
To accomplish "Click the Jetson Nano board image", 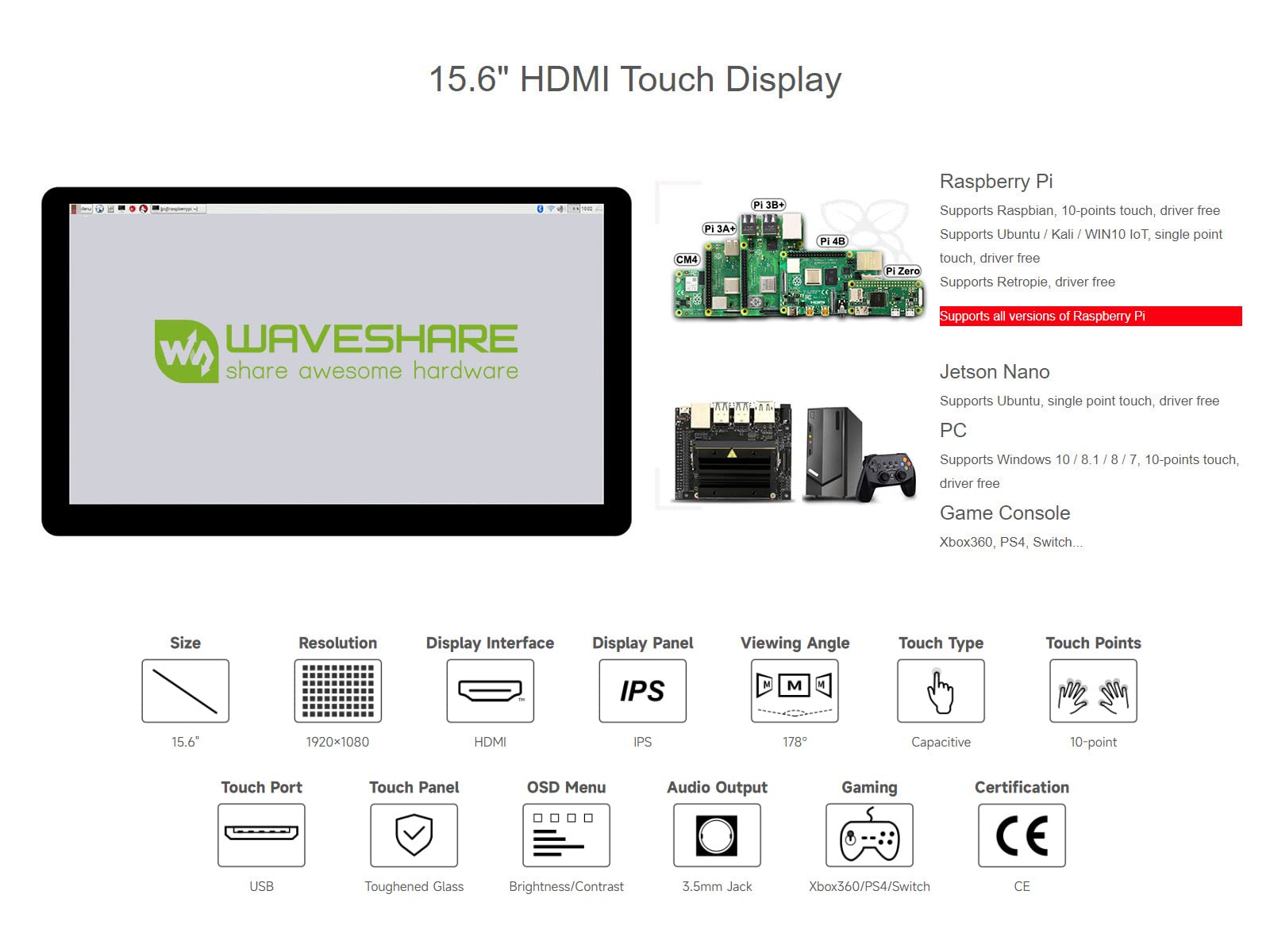I will pyautogui.click(x=733, y=453).
